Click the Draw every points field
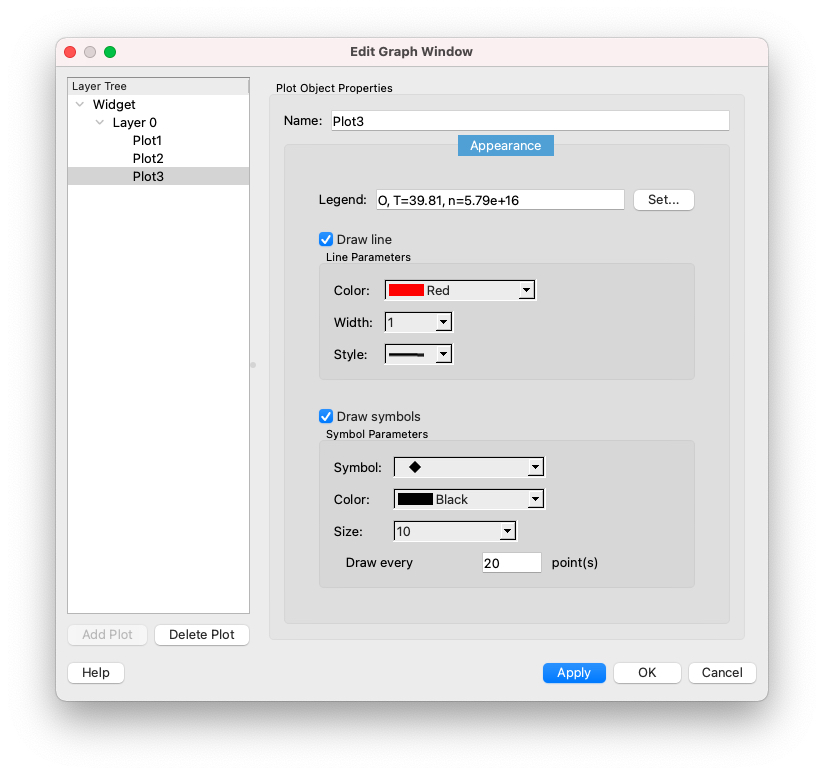Image resolution: width=824 pixels, height=775 pixels. 511,563
